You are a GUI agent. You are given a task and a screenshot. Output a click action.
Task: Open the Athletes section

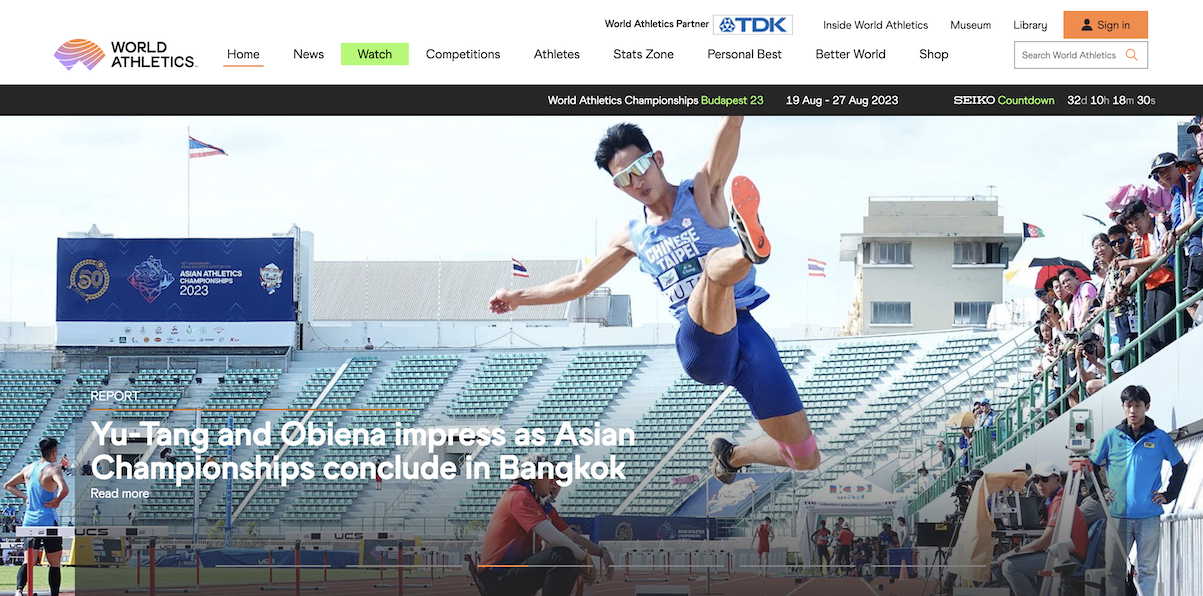[x=557, y=54]
